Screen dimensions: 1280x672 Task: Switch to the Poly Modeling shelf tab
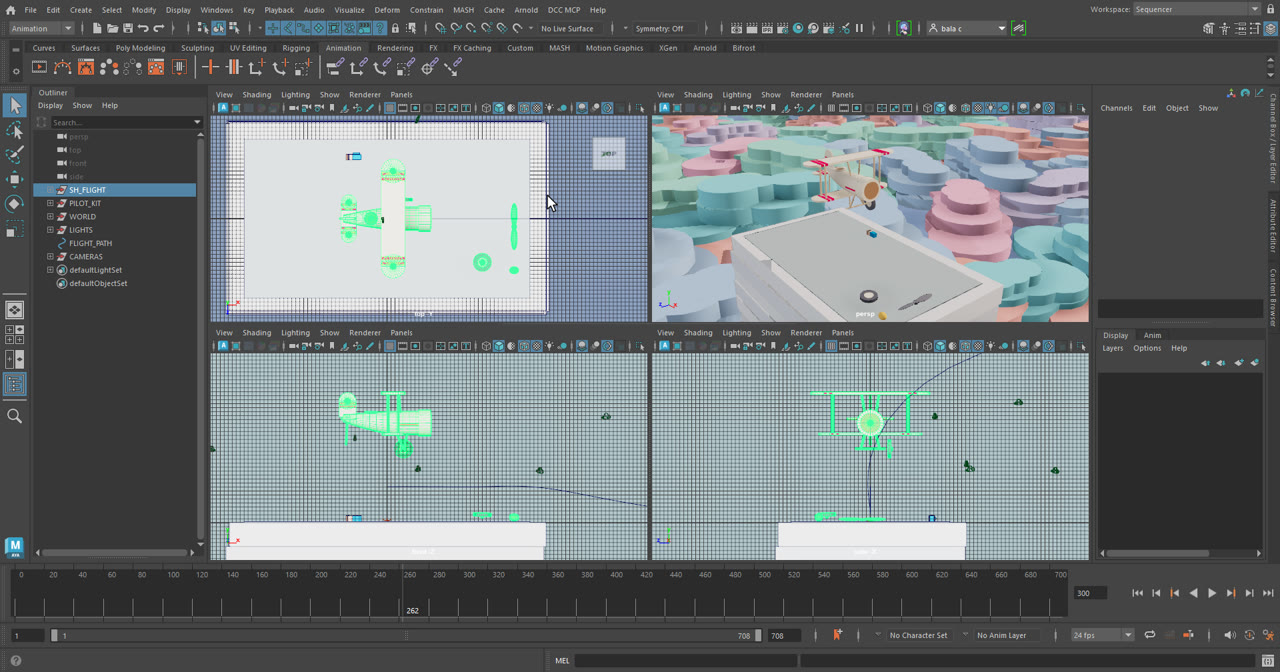141,48
